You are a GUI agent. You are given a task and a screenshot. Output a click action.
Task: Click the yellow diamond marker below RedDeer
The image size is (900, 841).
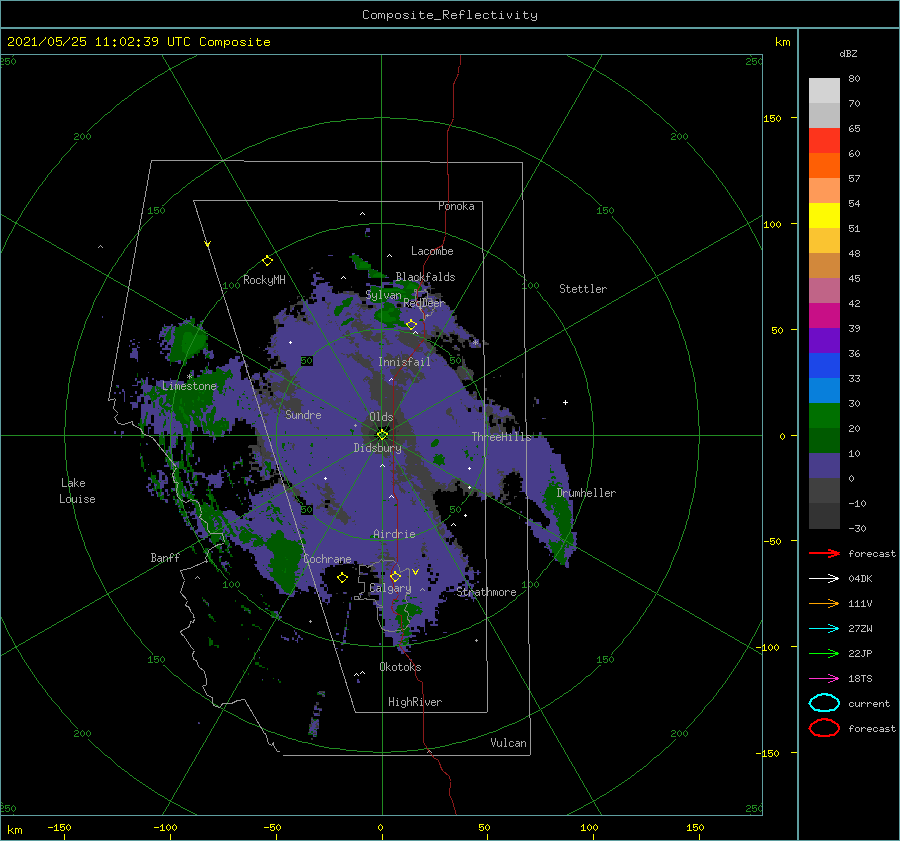(412, 325)
